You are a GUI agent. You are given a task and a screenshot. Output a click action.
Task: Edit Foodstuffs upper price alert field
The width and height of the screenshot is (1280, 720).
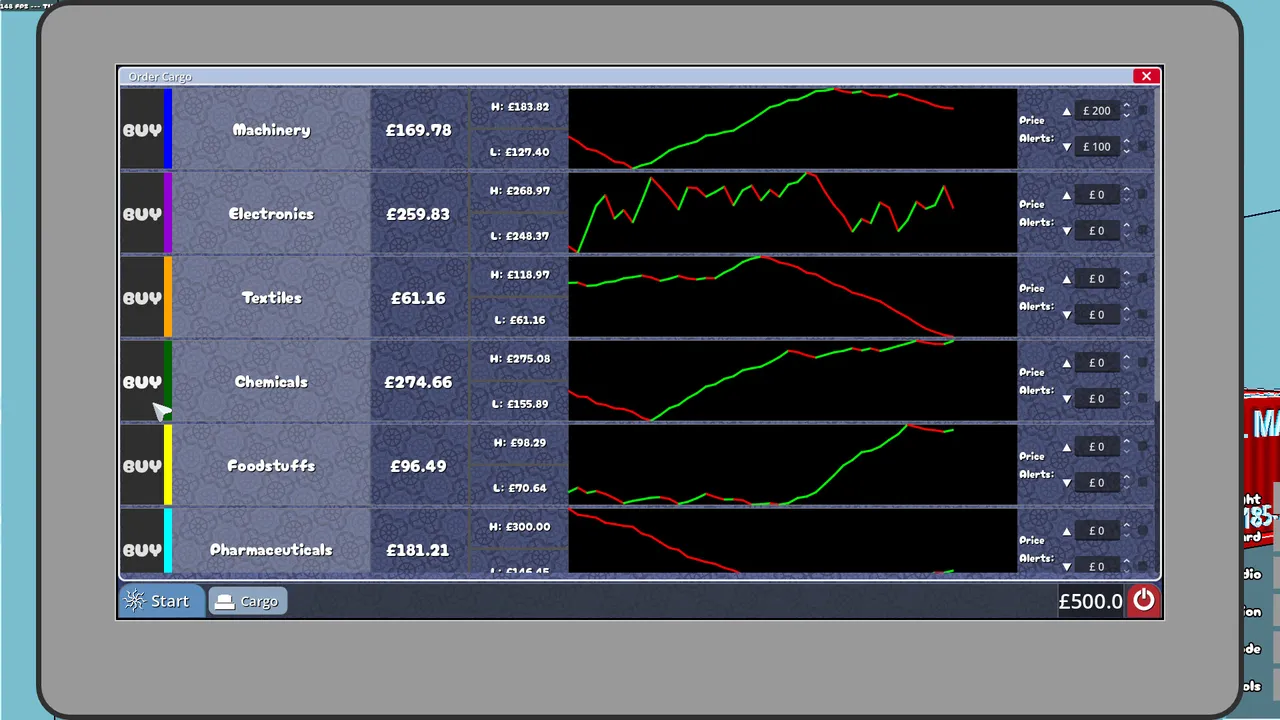(1097, 447)
